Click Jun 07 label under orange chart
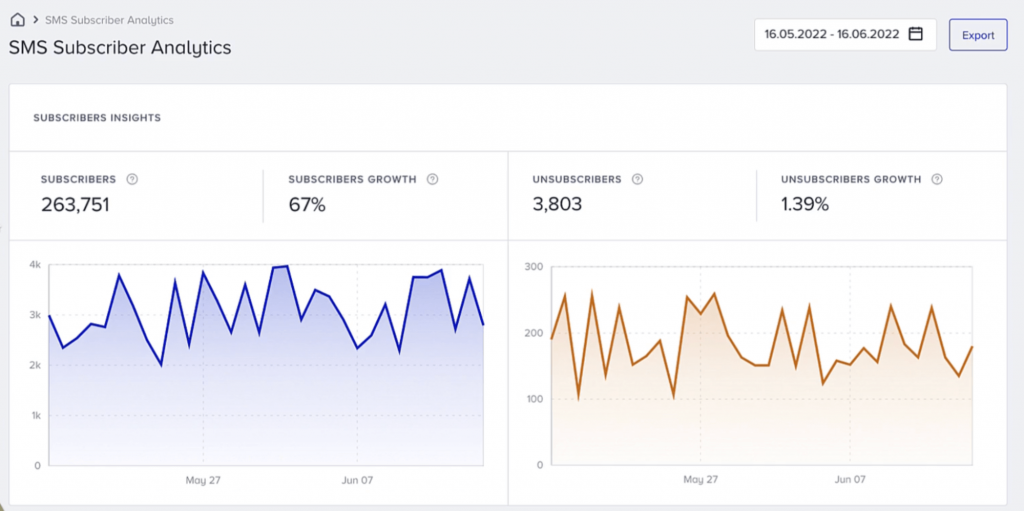The height and width of the screenshot is (511, 1024). click(x=848, y=480)
